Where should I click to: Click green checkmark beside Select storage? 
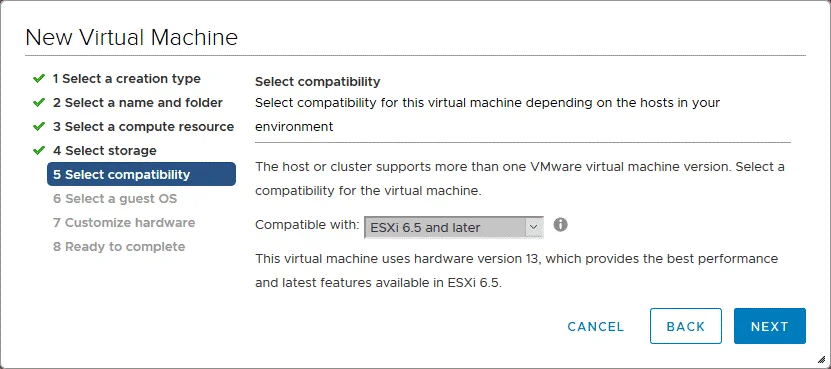39,151
